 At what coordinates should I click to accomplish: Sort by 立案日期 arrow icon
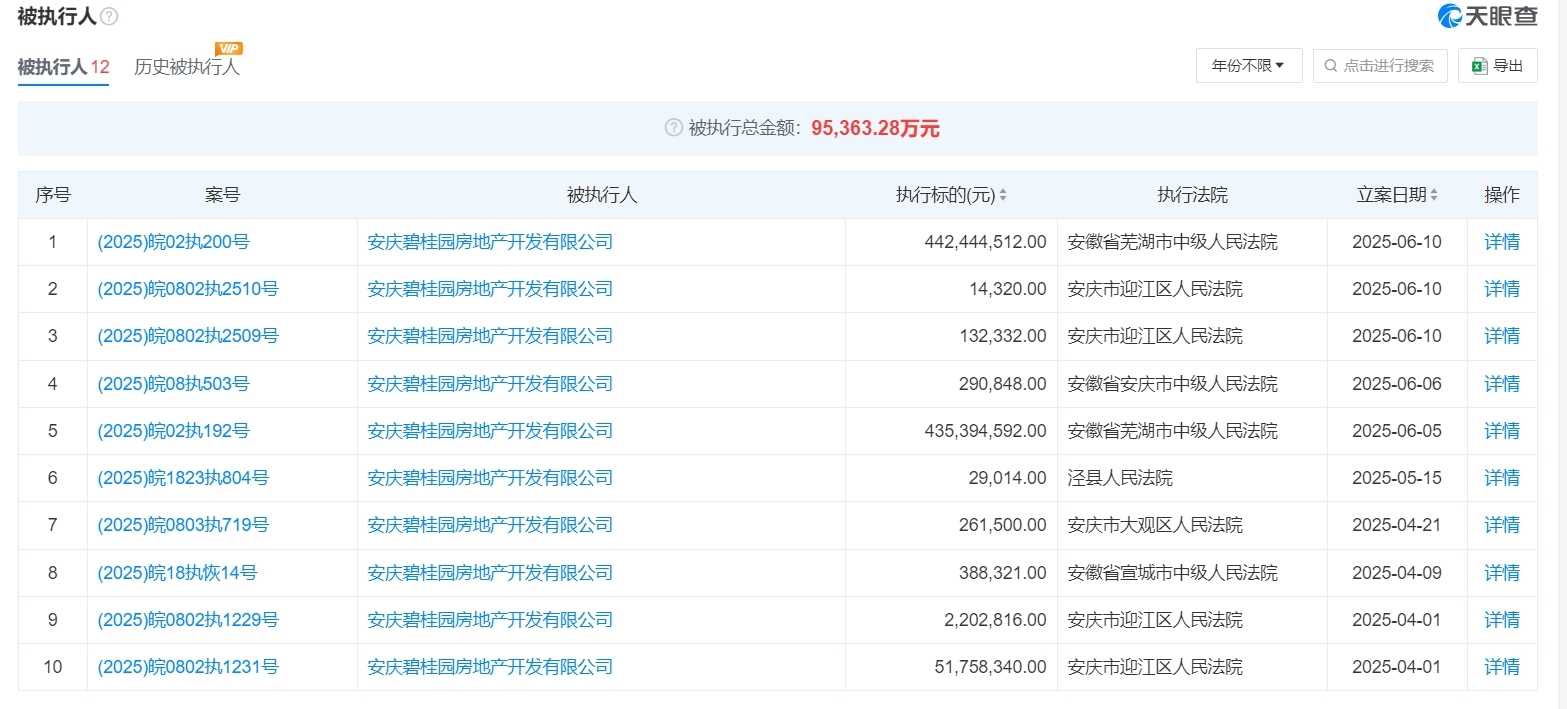tap(1434, 195)
